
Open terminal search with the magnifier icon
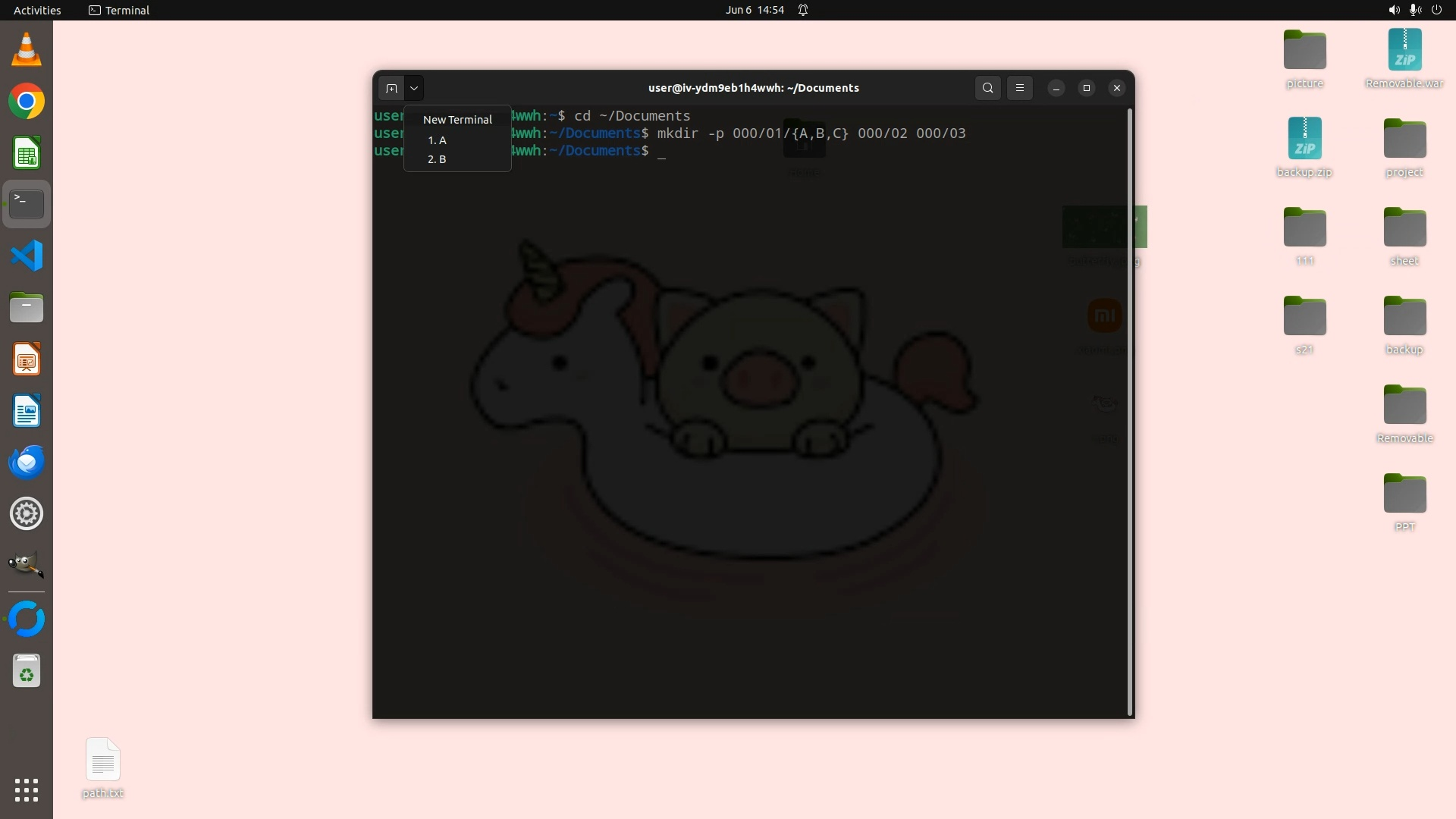[x=987, y=89]
